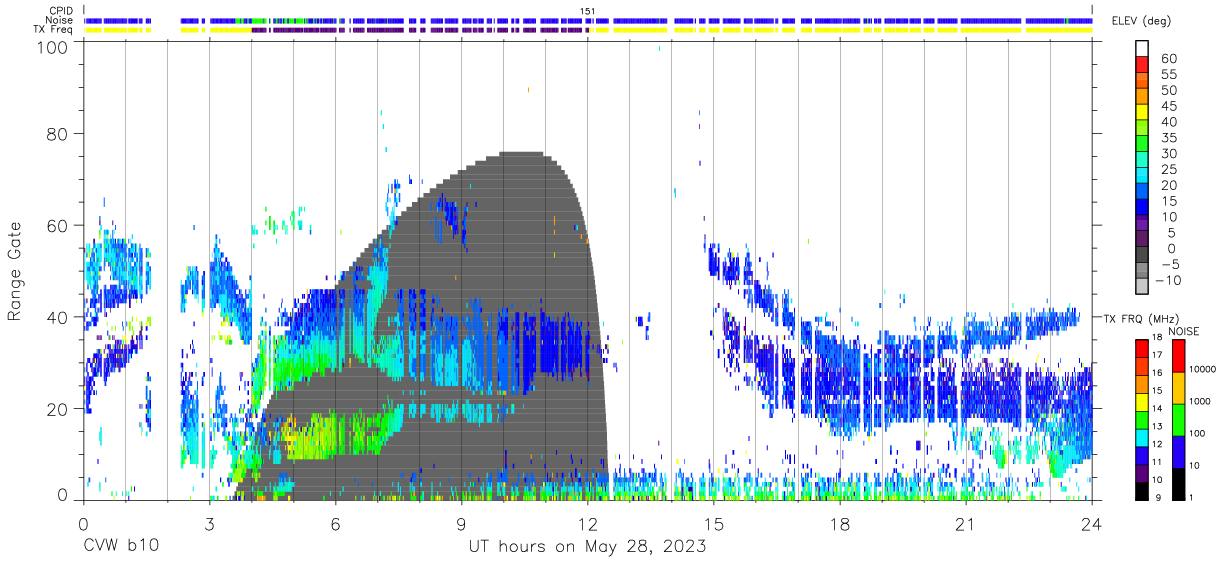Click the 6 tick on UT hours axis
The image size is (1228, 567).
335,524
